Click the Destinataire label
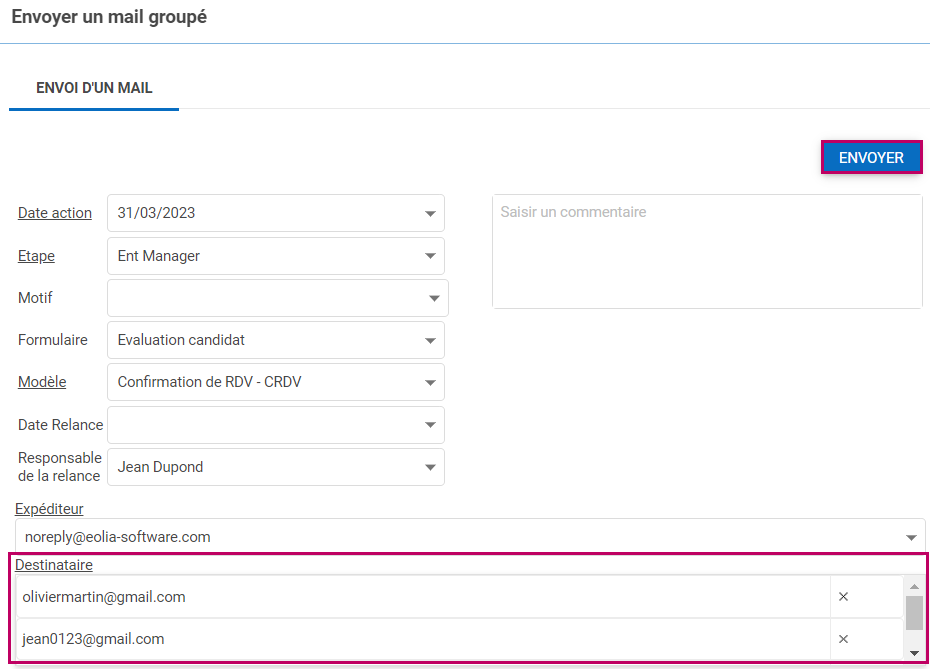 pyautogui.click(x=54, y=565)
